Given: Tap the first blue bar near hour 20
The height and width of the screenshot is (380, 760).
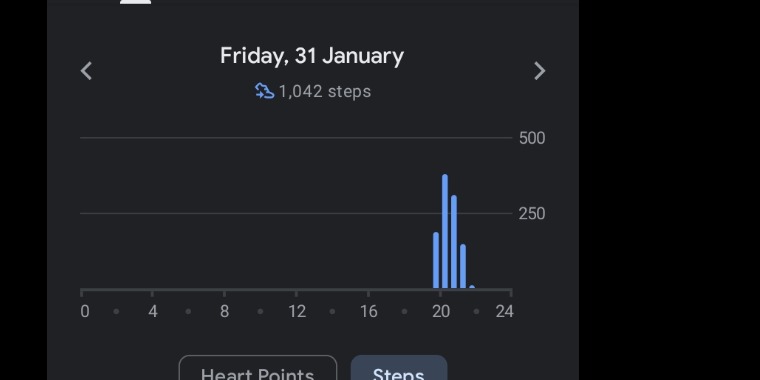Looking at the screenshot, I should pos(436,261).
